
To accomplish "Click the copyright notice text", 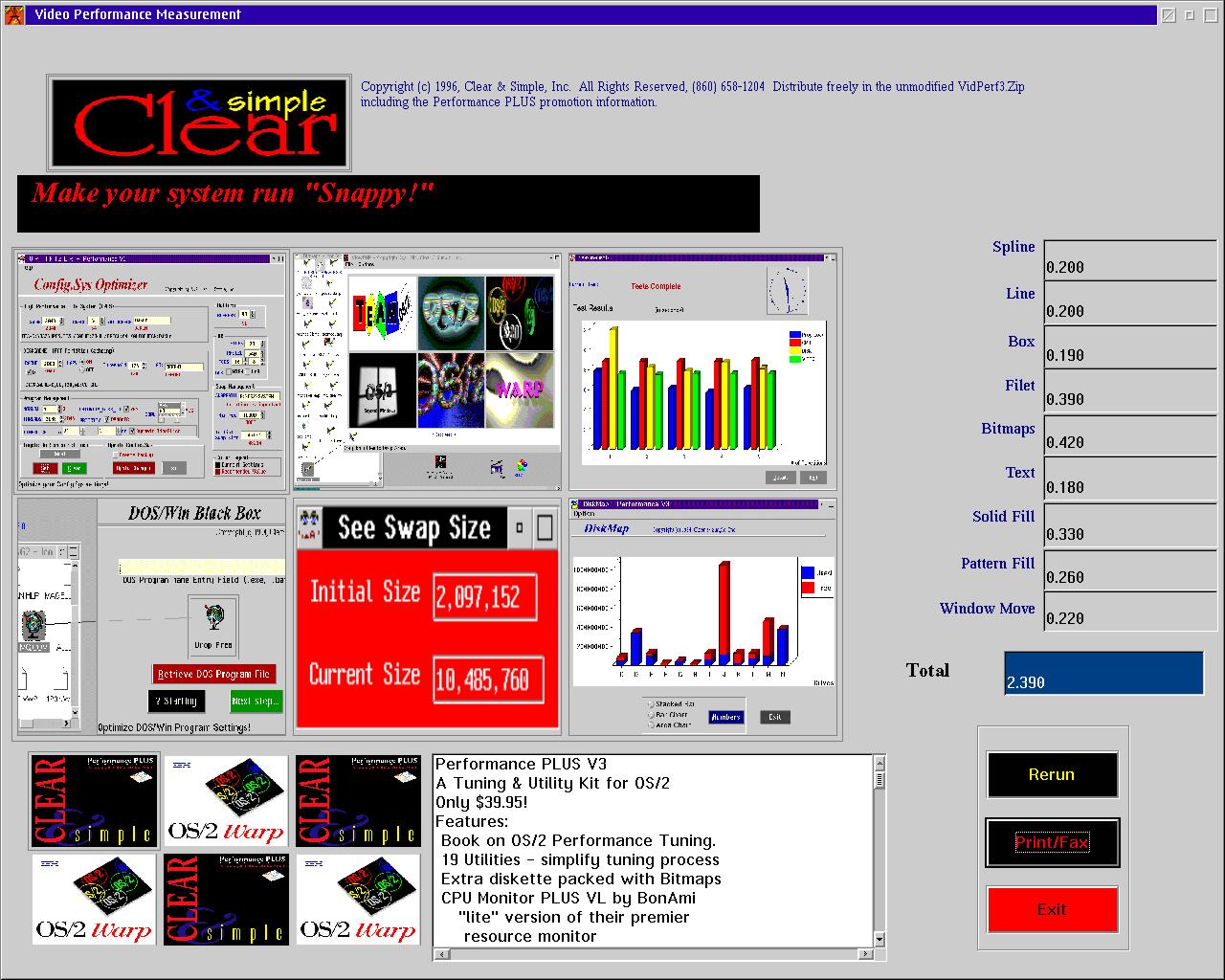I will tap(692, 94).
